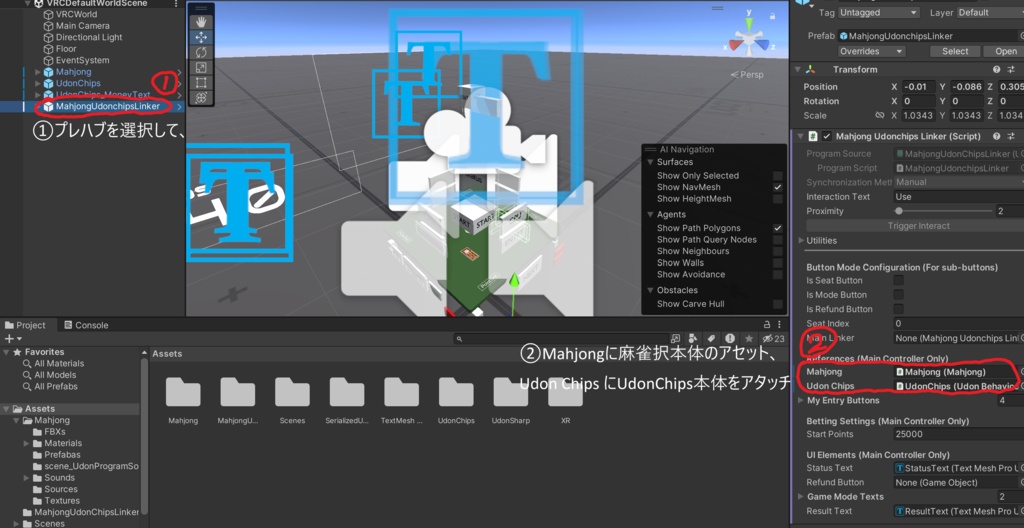Collapse the Transform component
This screenshot has width=1024, height=528.
798,69
